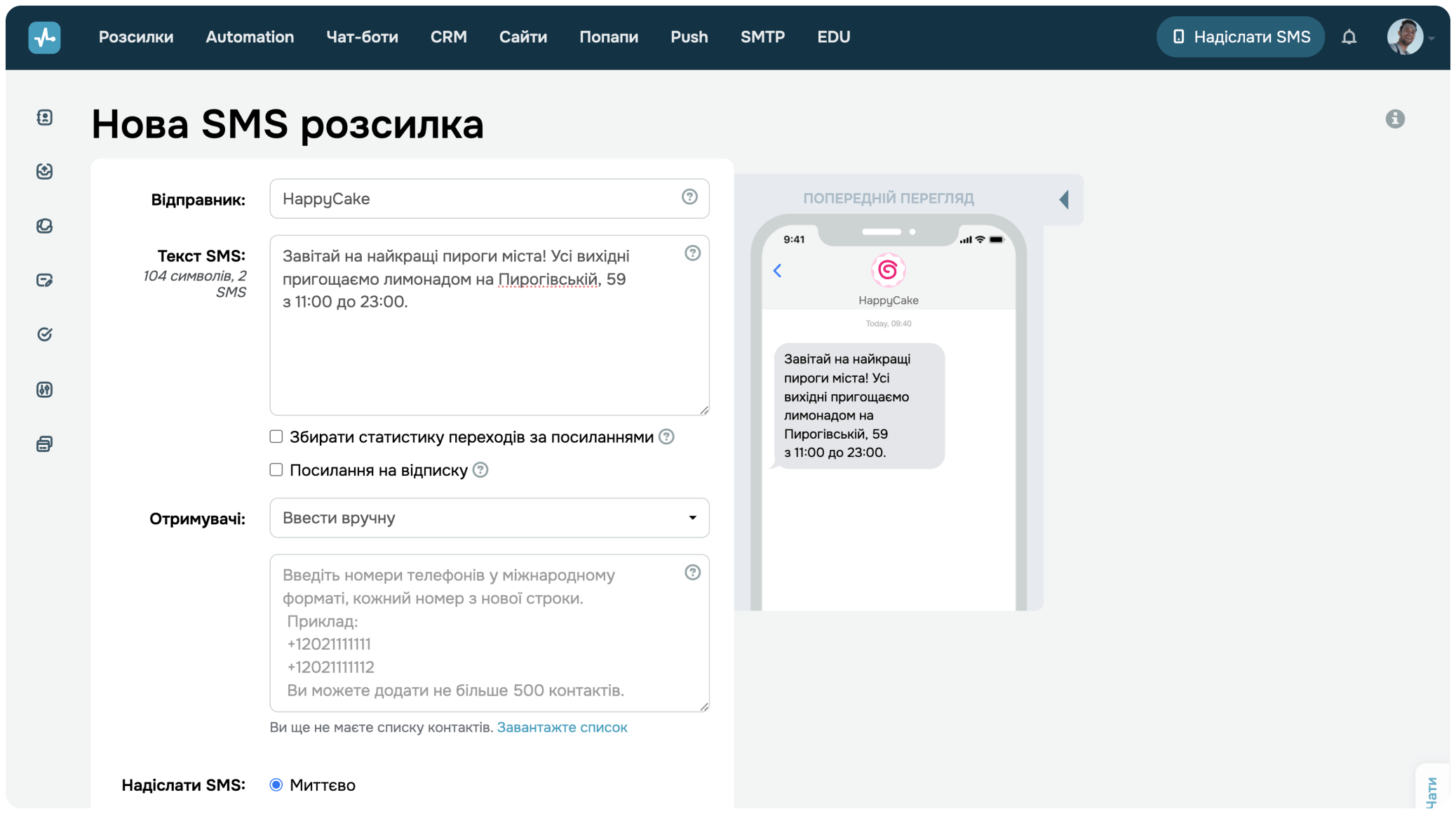Toggle unsubscribe link checkbox

[x=276, y=469]
